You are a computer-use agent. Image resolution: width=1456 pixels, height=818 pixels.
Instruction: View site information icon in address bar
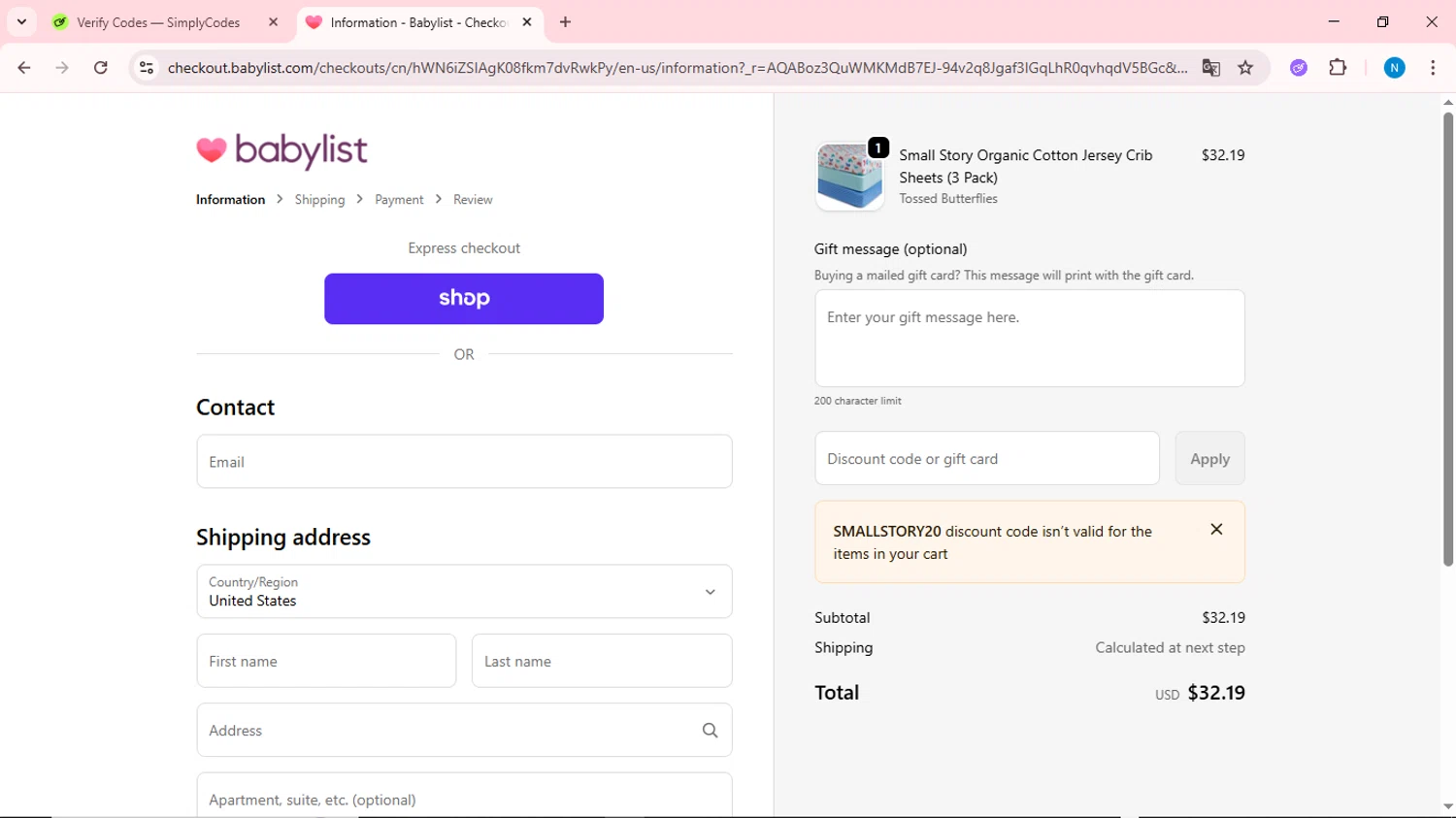147,68
